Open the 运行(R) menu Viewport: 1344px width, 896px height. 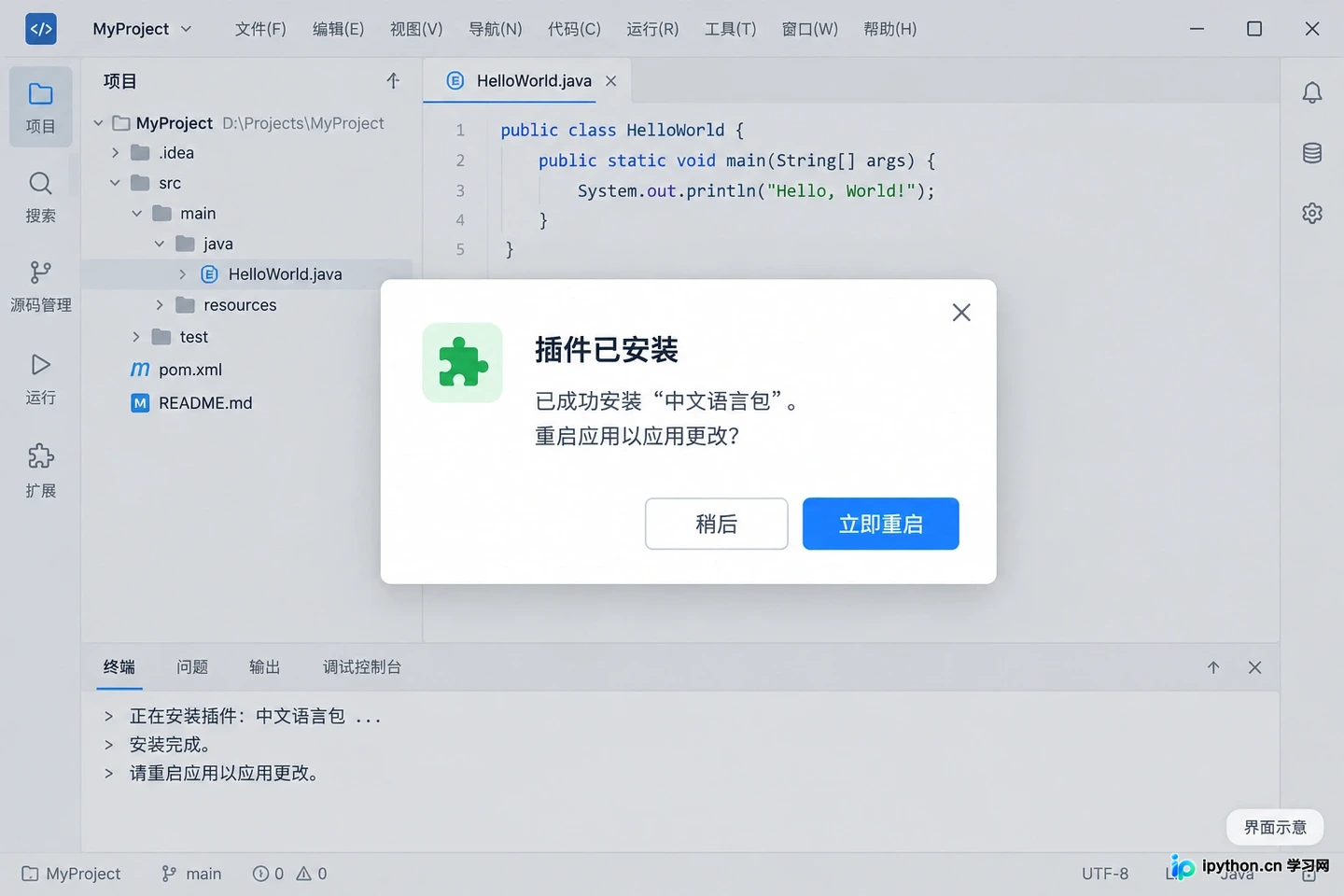pyautogui.click(x=652, y=29)
